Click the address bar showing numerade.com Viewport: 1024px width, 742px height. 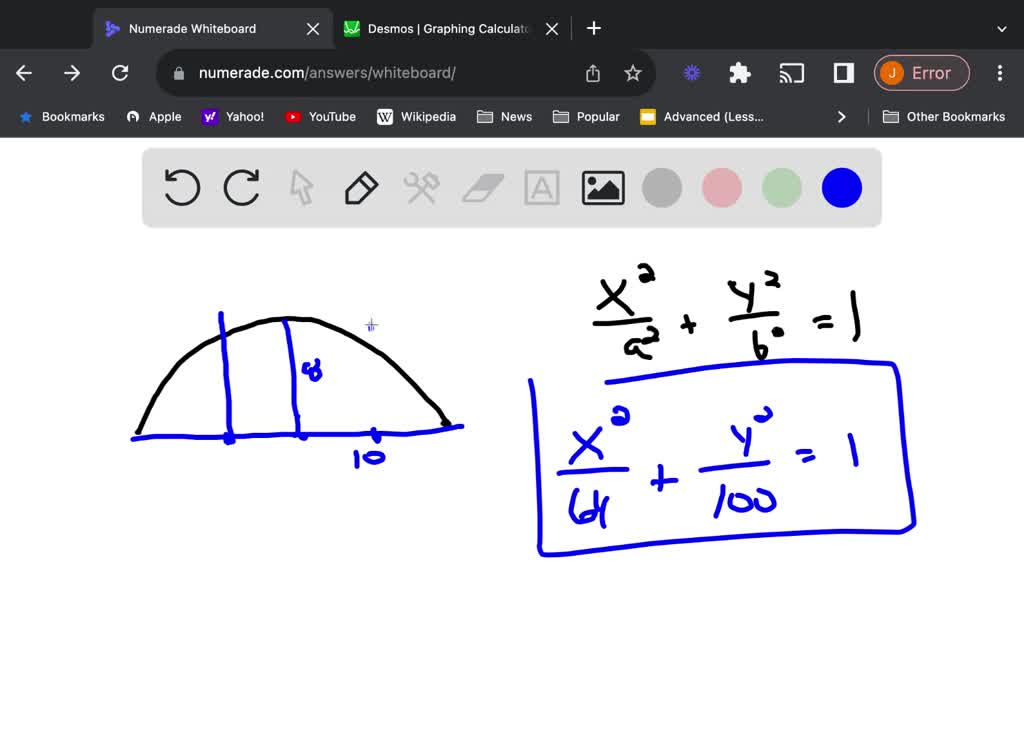[x=300, y=73]
